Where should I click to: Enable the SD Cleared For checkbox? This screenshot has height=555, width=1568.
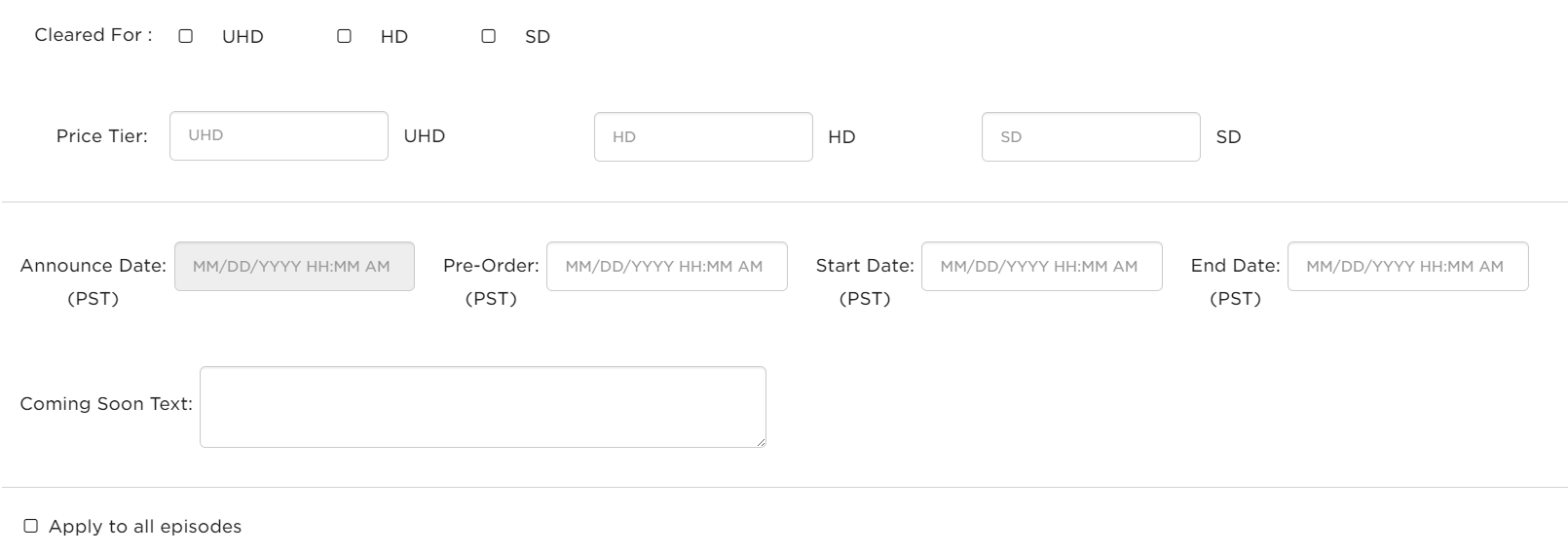[x=488, y=36]
